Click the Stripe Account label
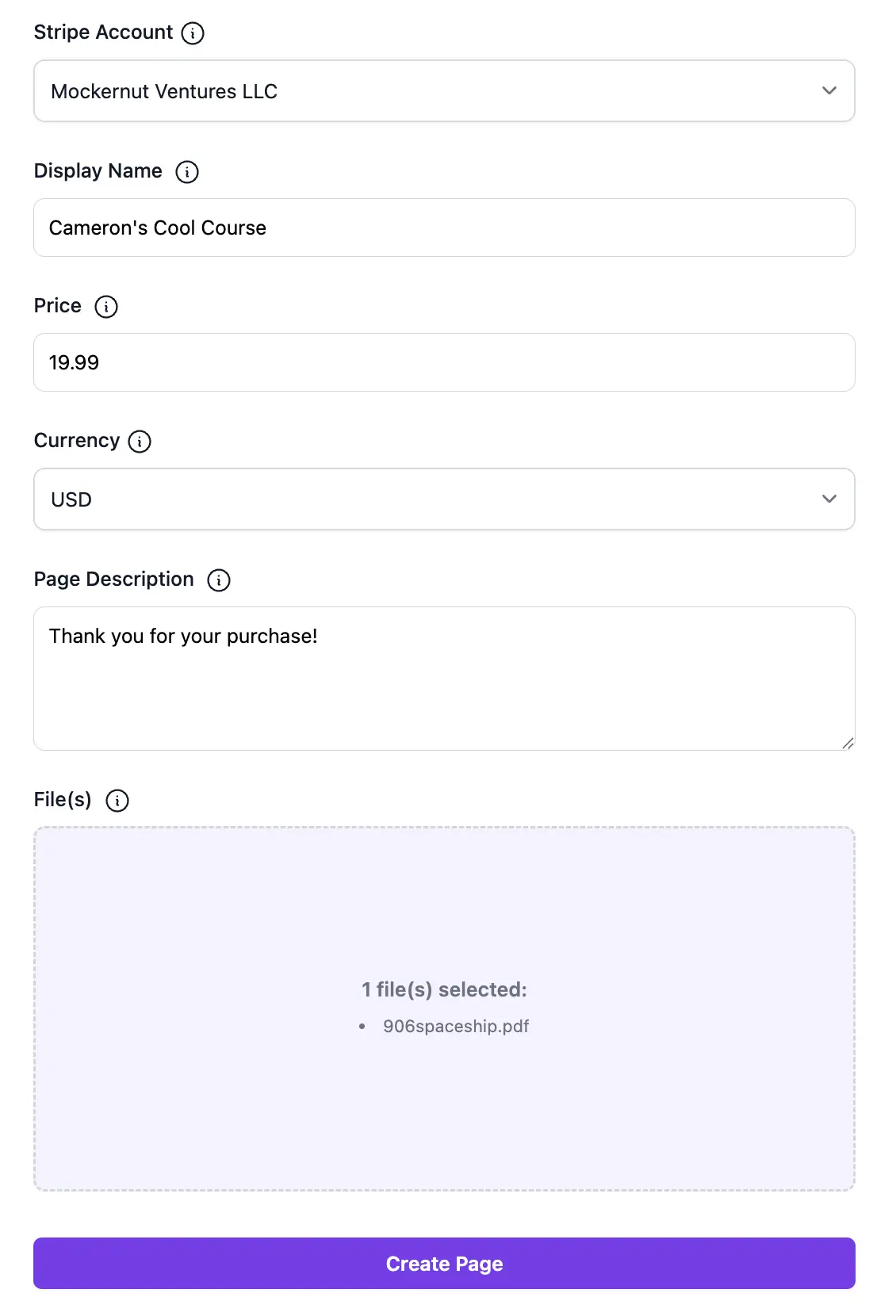The image size is (896, 1316). coord(101,33)
